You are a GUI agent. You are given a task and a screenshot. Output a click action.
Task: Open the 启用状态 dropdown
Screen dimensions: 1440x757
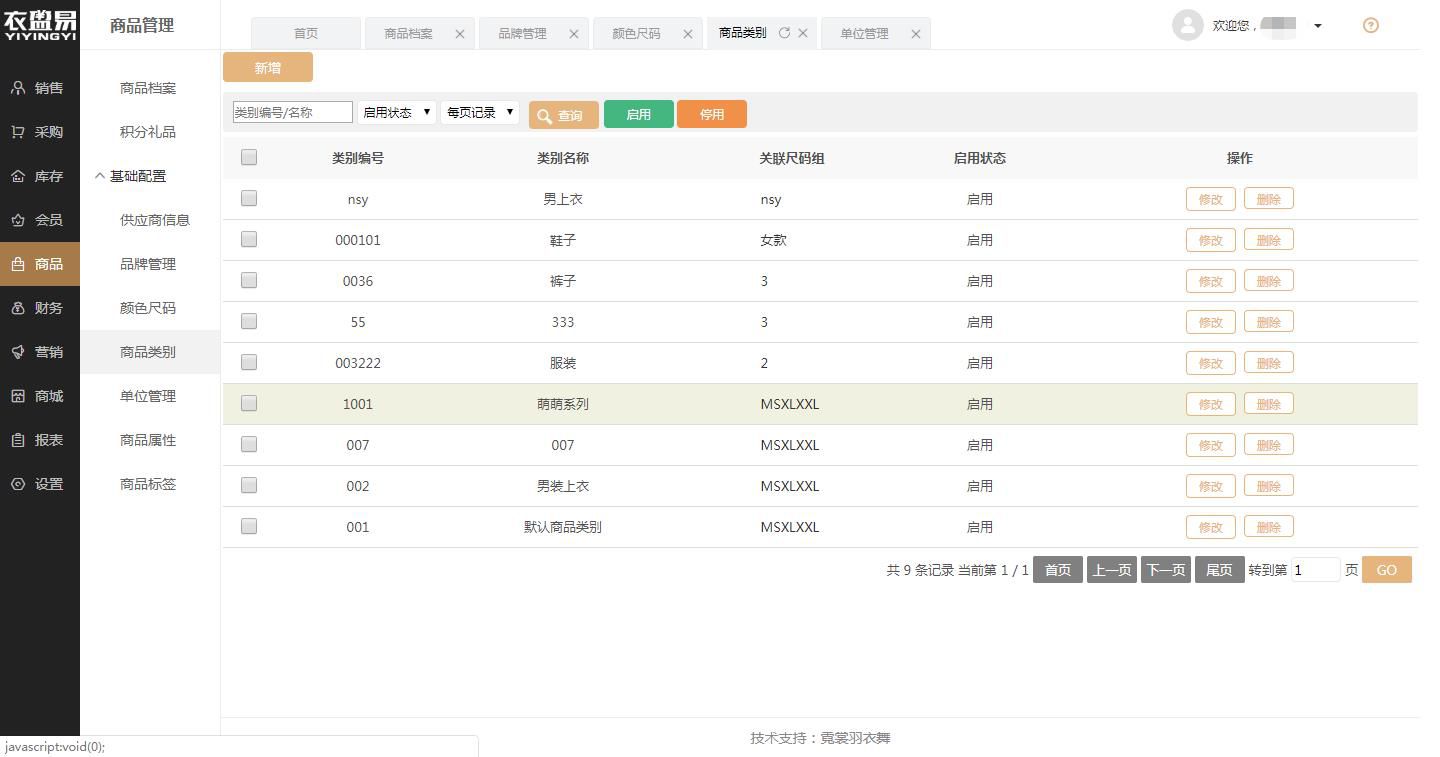pyautogui.click(x=396, y=113)
